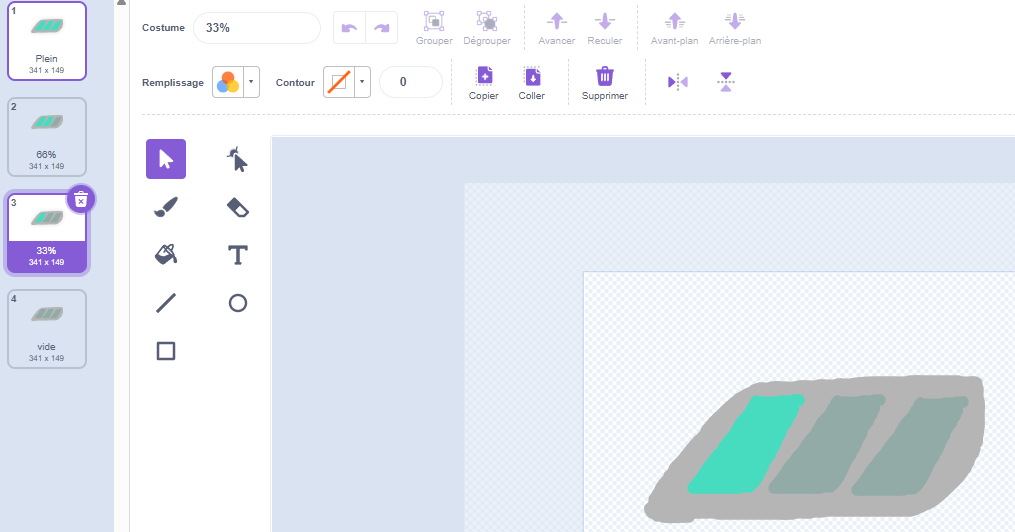Click the Grouper icon
Viewport: 1015px width, 532px height.
(434, 21)
